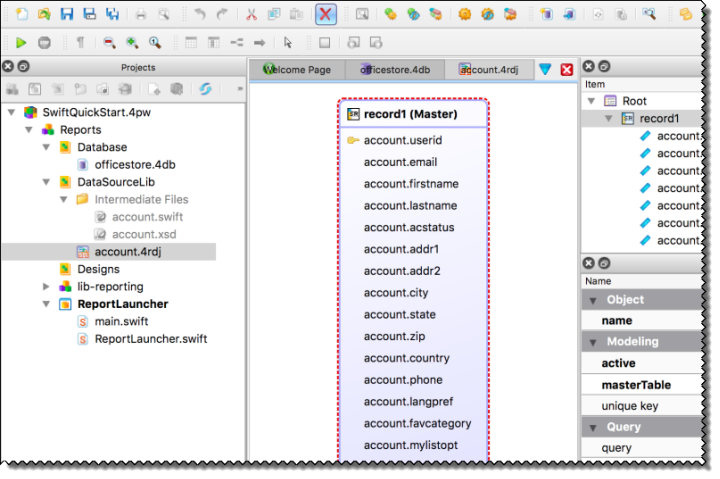Save the current file with Save icon
This screenshot has height=479, width=720.
coord(67,14)
